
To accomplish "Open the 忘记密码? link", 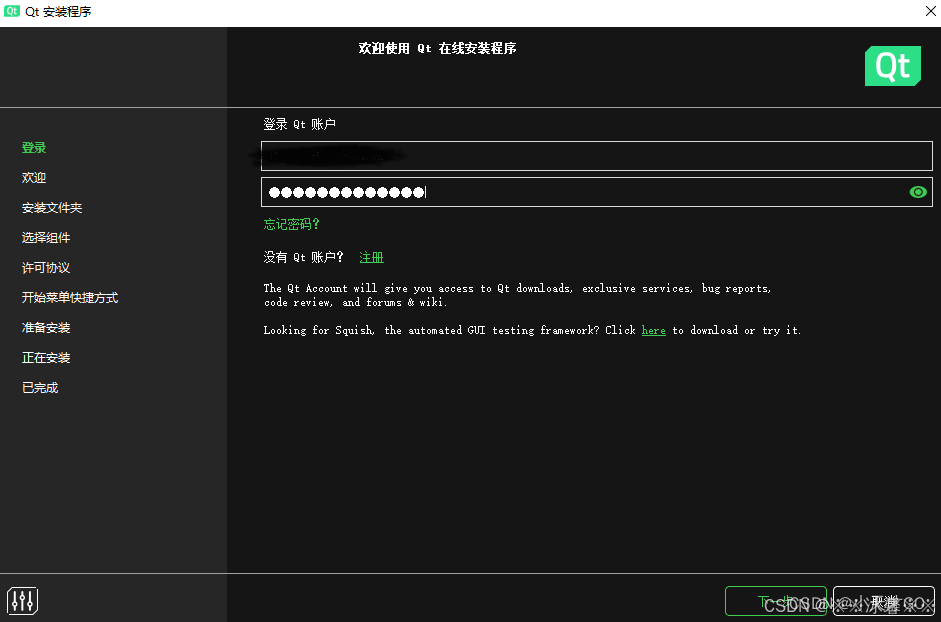I will tap(291, 225).
